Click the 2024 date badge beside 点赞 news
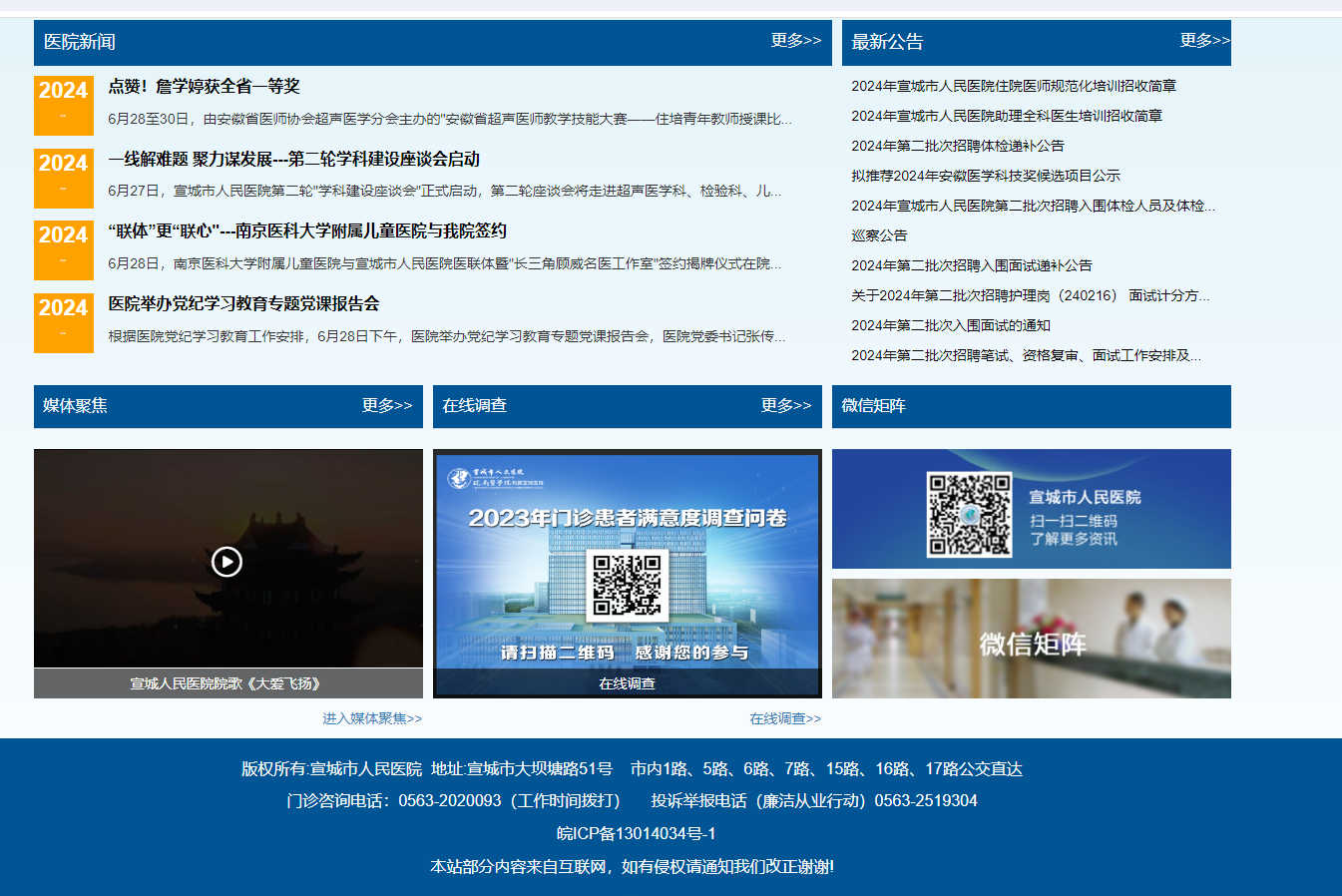Screen dimensions: 1342x896 tap(63, 105)
